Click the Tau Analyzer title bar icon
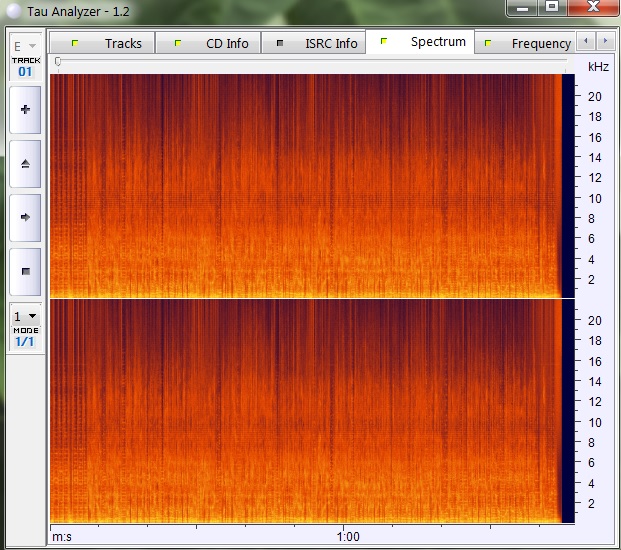 [x=12, y=9]
